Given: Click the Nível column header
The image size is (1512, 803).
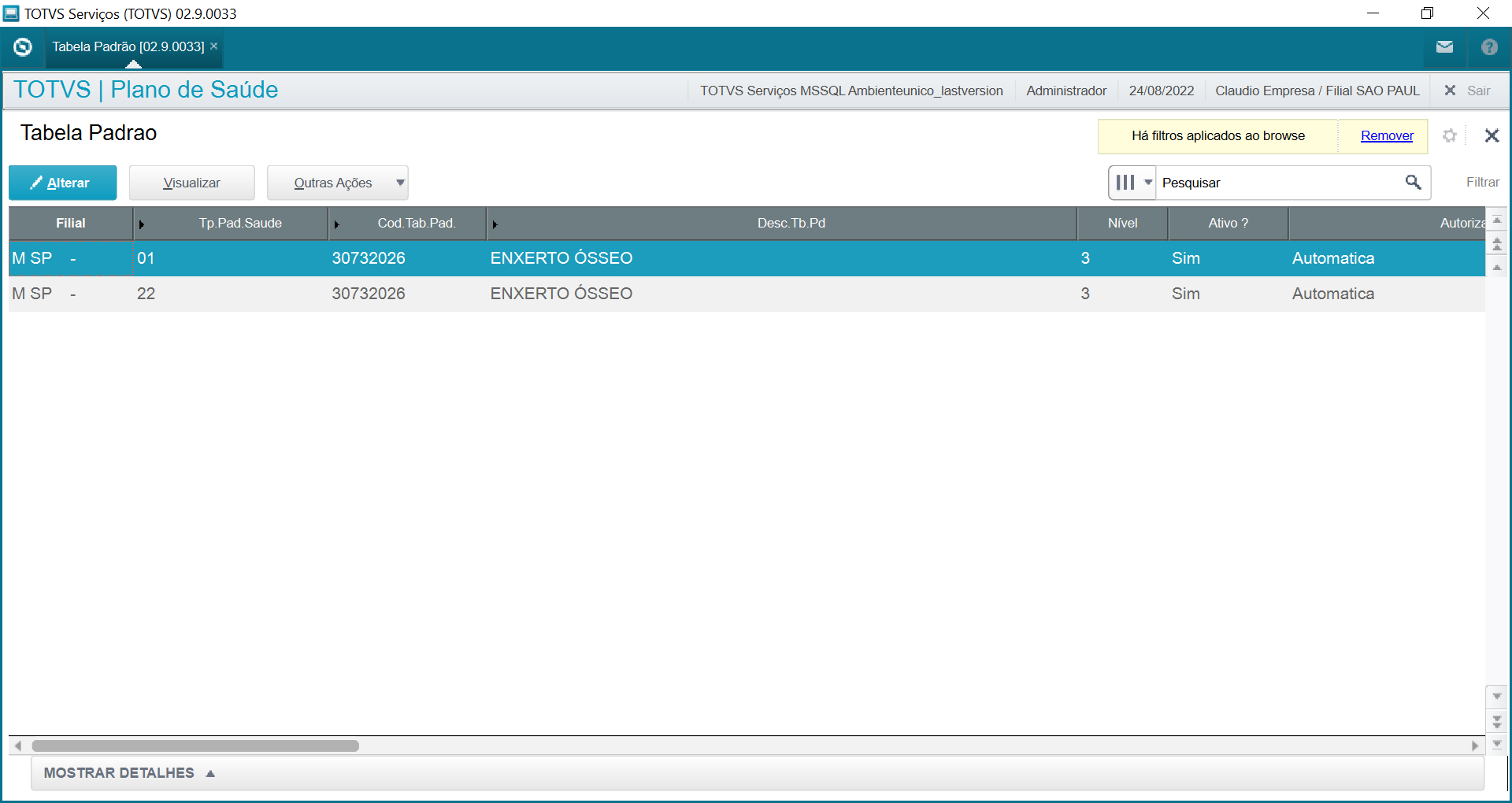Looking at the screenshot, I should [x=1123, y=224].
